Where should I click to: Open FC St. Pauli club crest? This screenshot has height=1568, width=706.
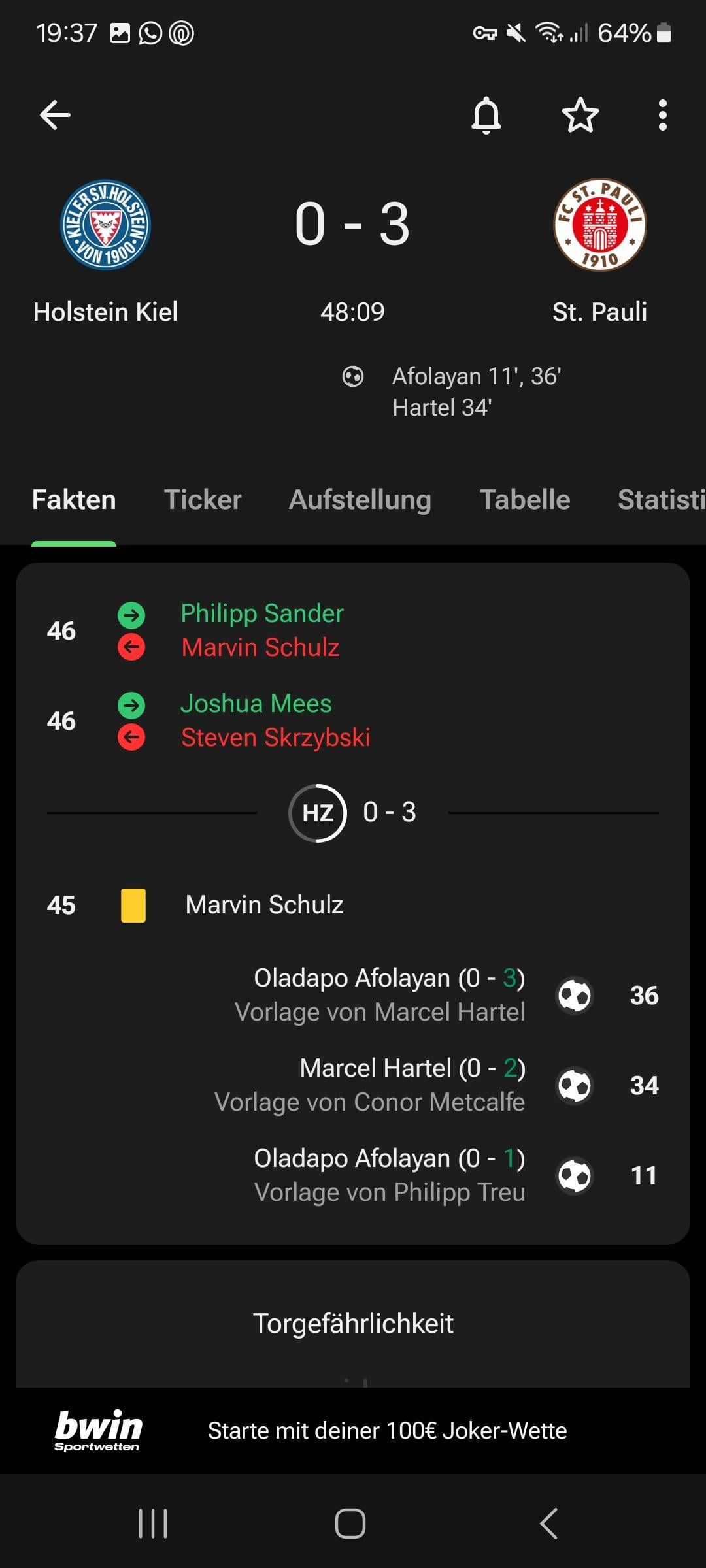[x=599, y=225]
